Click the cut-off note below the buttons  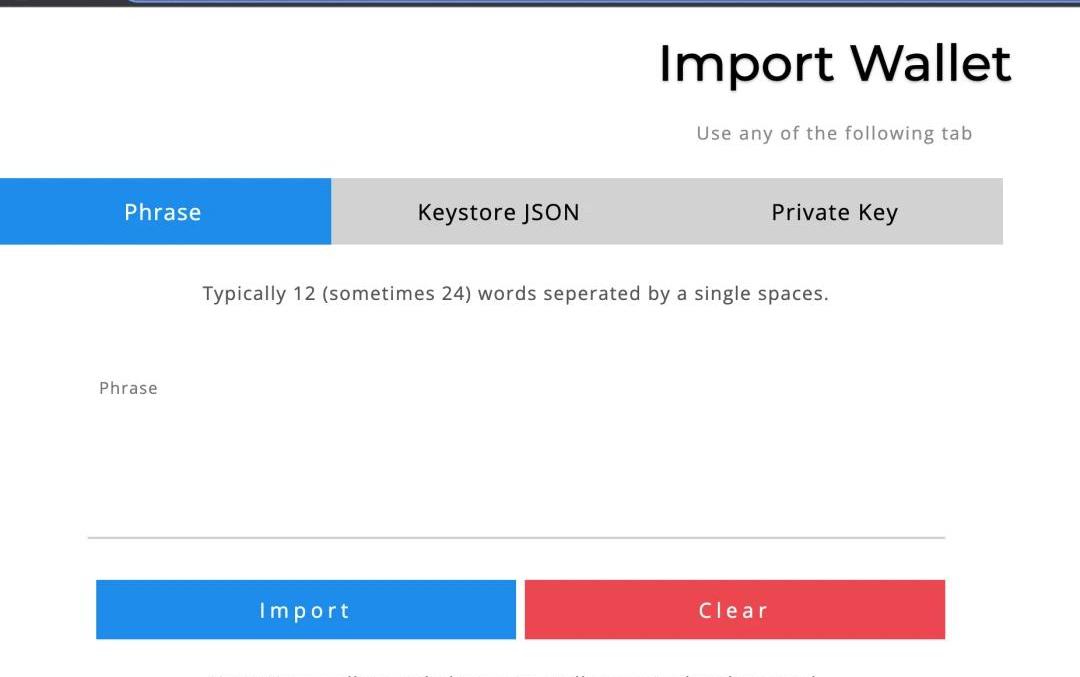(515, 673)
